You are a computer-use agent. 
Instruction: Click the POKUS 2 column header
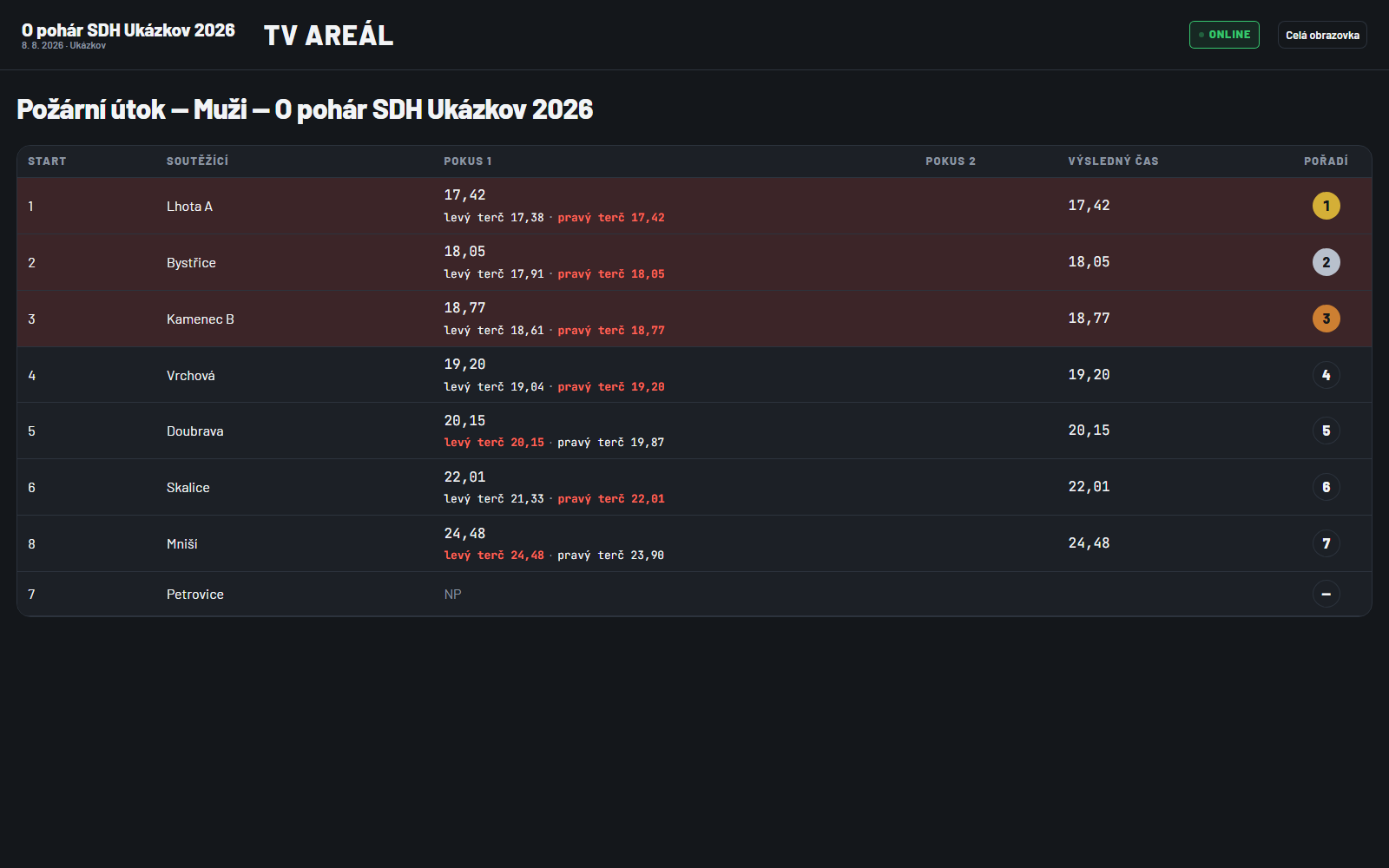[951, 161]
